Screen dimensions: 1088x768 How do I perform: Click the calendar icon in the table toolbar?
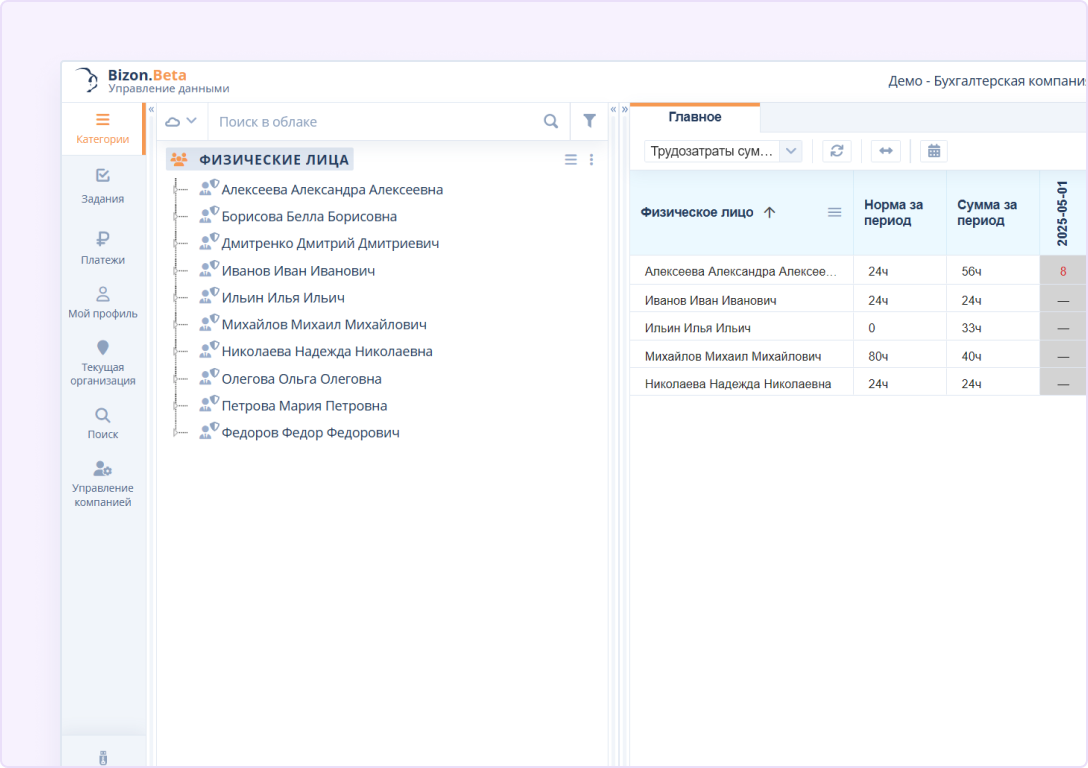pos(933,151)
